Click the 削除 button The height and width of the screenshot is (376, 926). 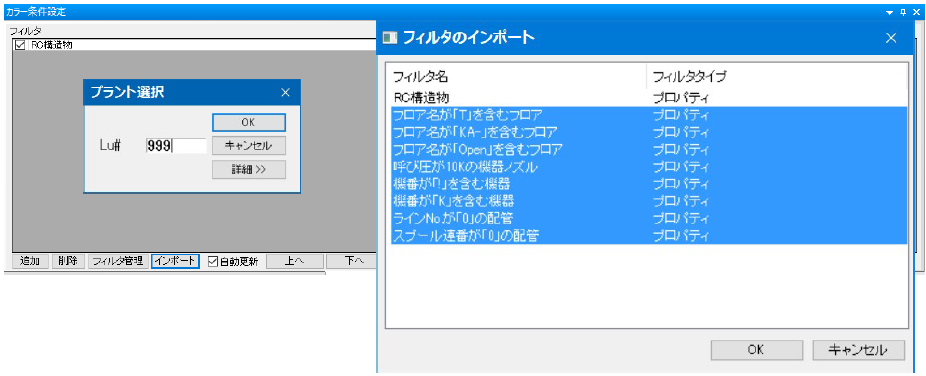click(69, 261)
